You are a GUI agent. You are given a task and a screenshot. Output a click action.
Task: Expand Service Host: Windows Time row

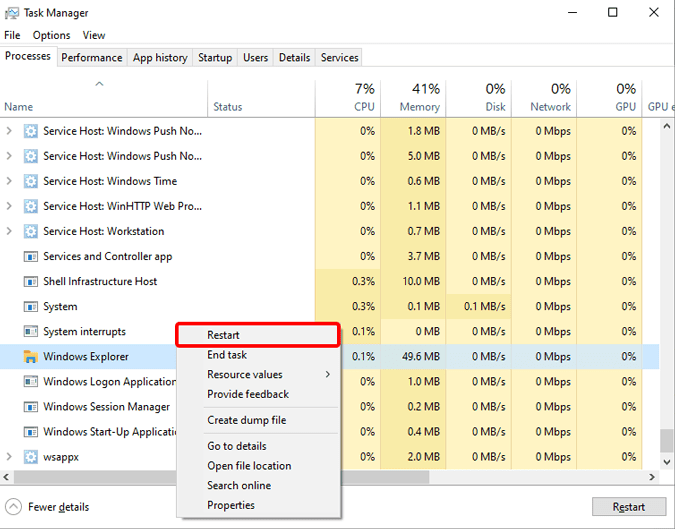point(9,181)
